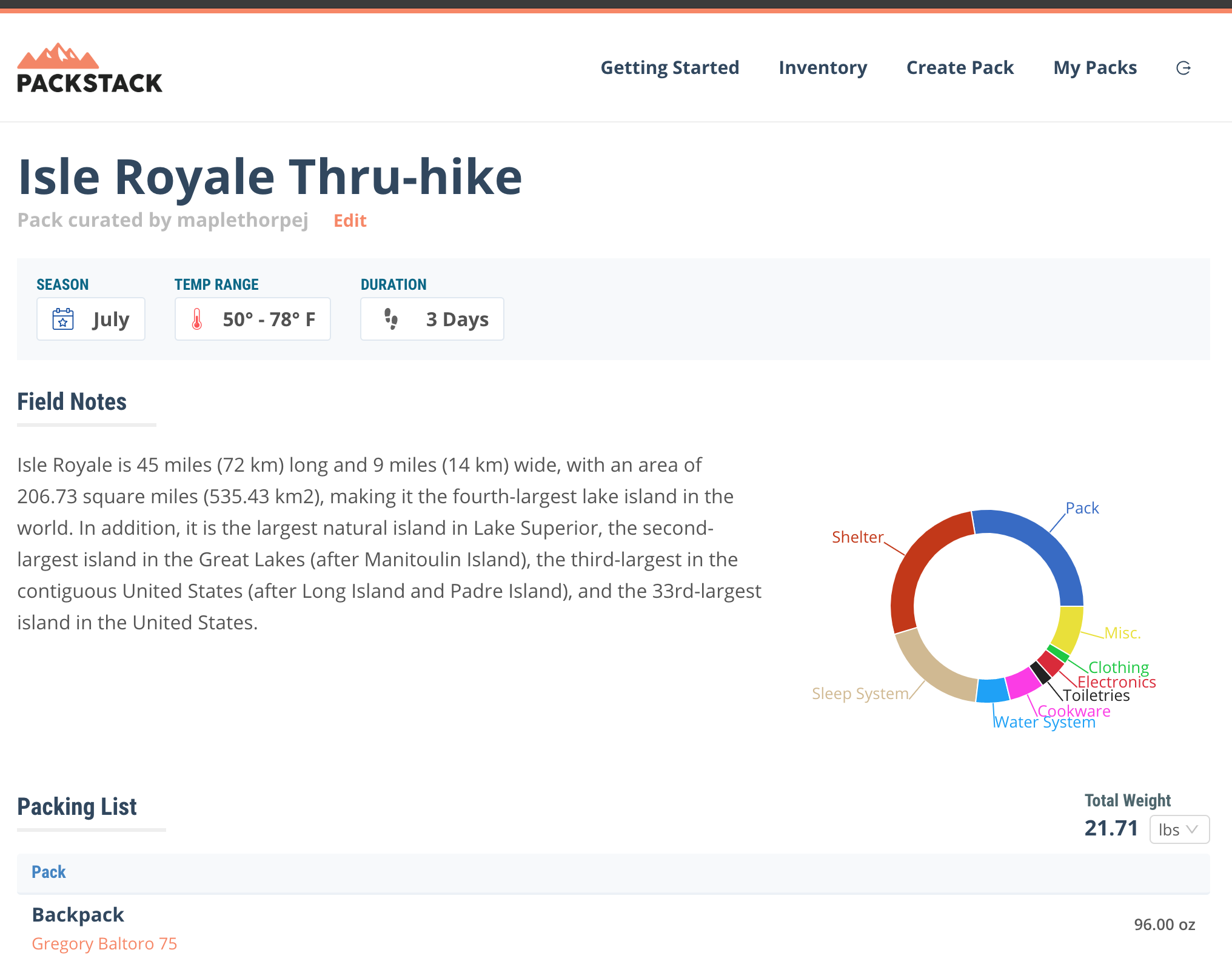The height and width of the screenshot is (964, 1232).
Task: Click the Field Notes heading
Action: tap(72, 401)
